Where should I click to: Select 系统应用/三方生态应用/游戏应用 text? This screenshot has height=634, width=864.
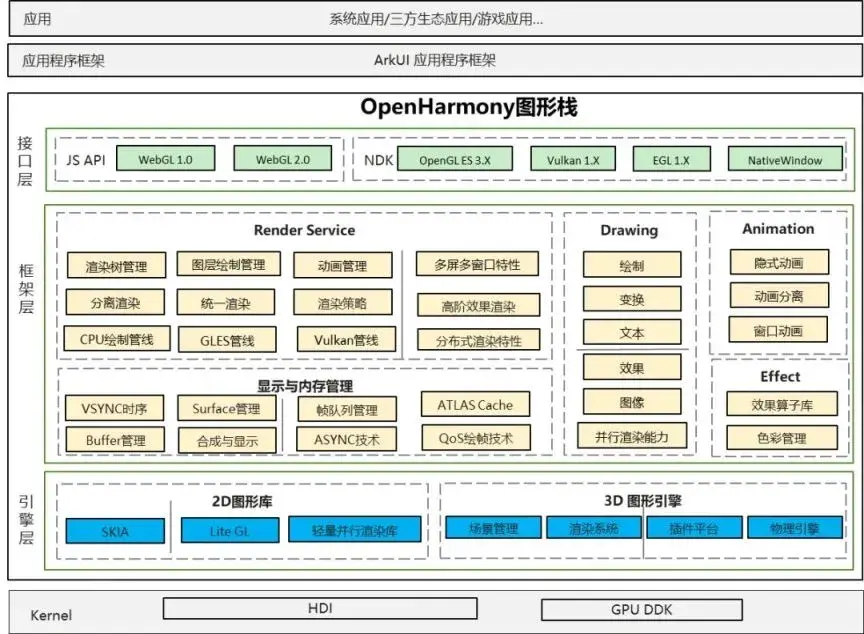[x=436, y=19]
